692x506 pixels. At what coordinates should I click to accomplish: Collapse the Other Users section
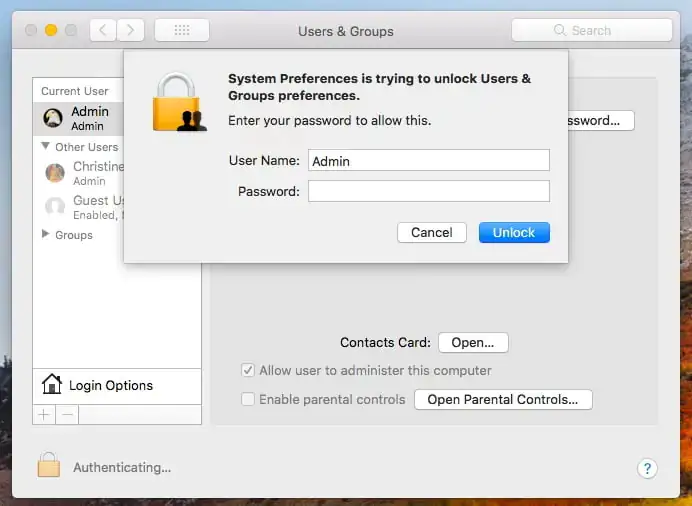[x=45, y=146]
